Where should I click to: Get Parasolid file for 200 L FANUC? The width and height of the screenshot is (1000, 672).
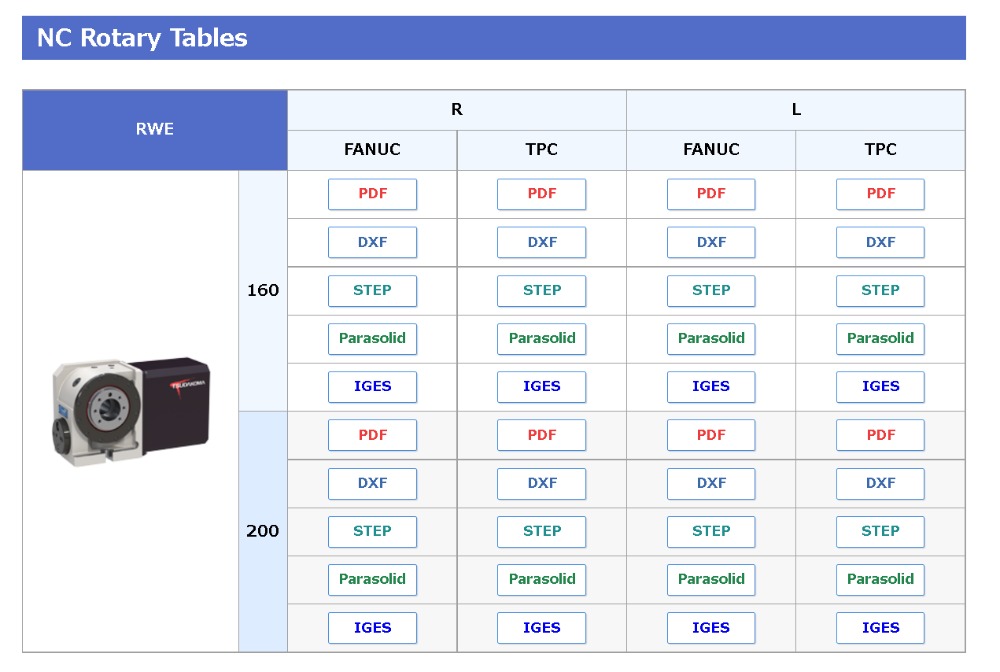tap(711, 580)
